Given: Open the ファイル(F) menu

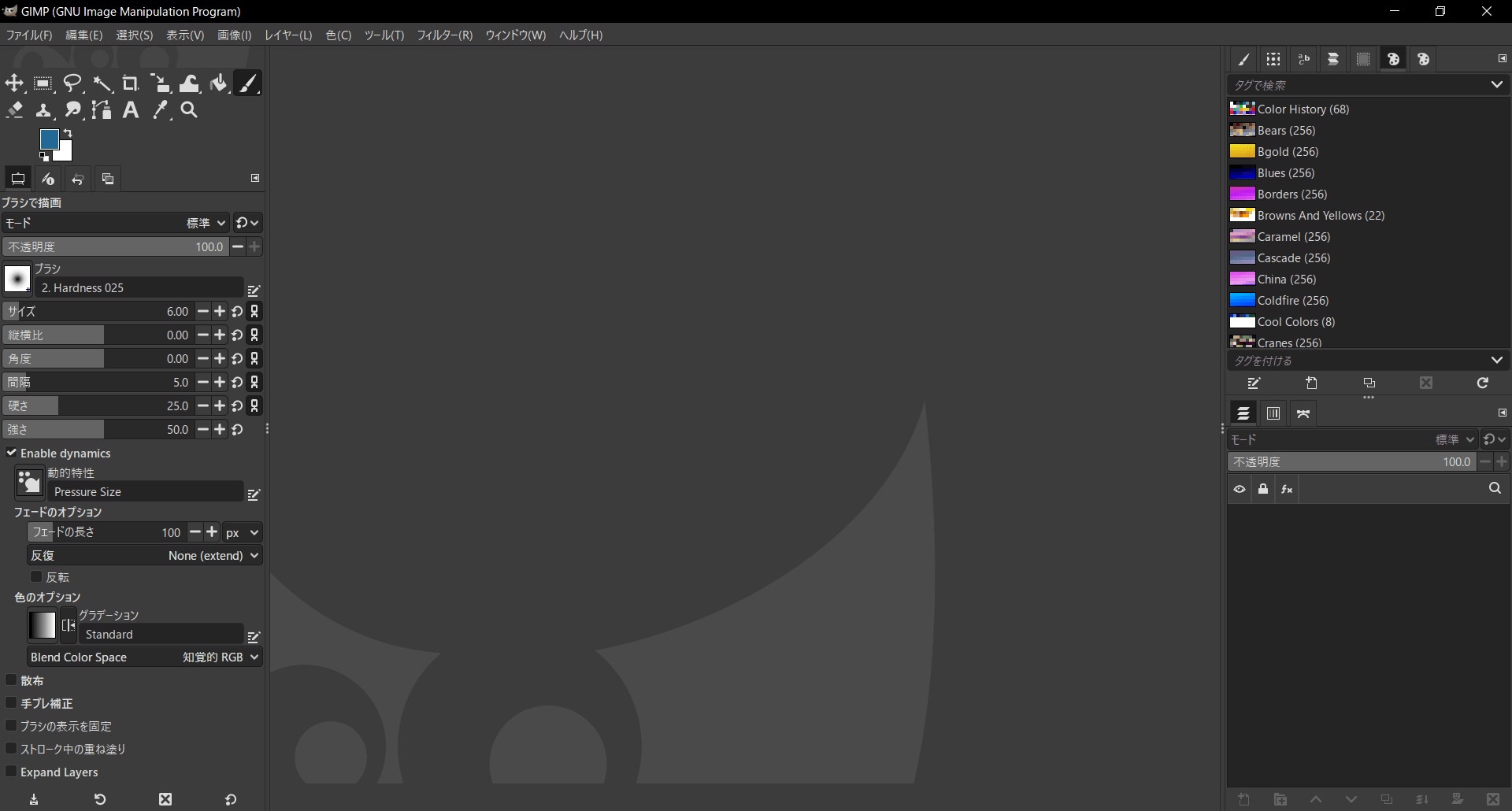Looking at the screenshot, I should (x=29, y=35).
